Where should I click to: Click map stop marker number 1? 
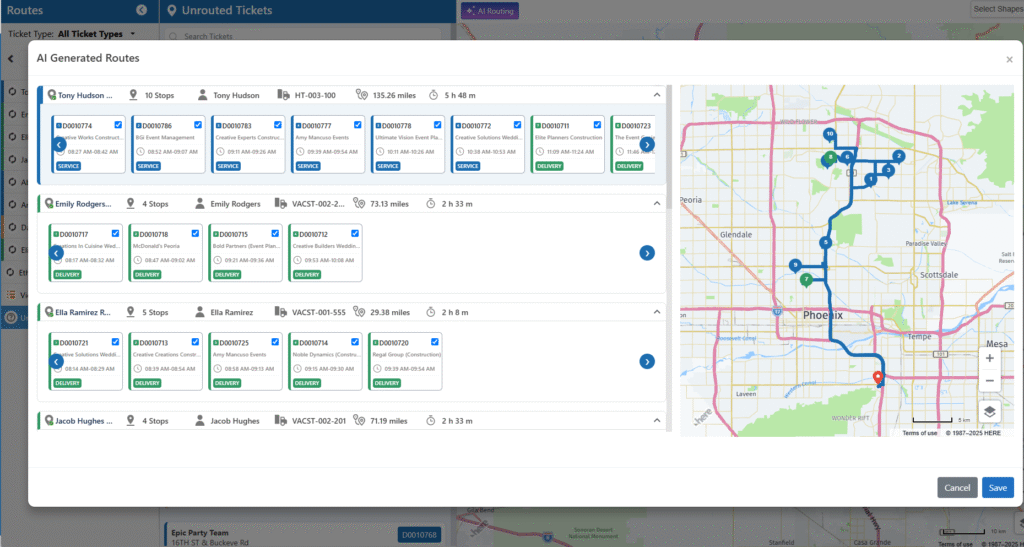(870, 180)
